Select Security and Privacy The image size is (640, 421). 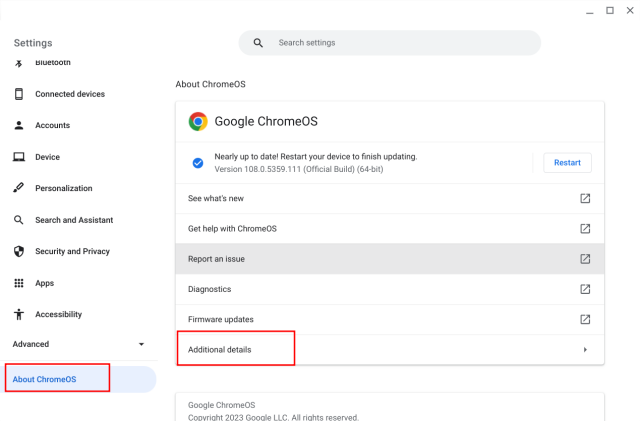[72, 251]
